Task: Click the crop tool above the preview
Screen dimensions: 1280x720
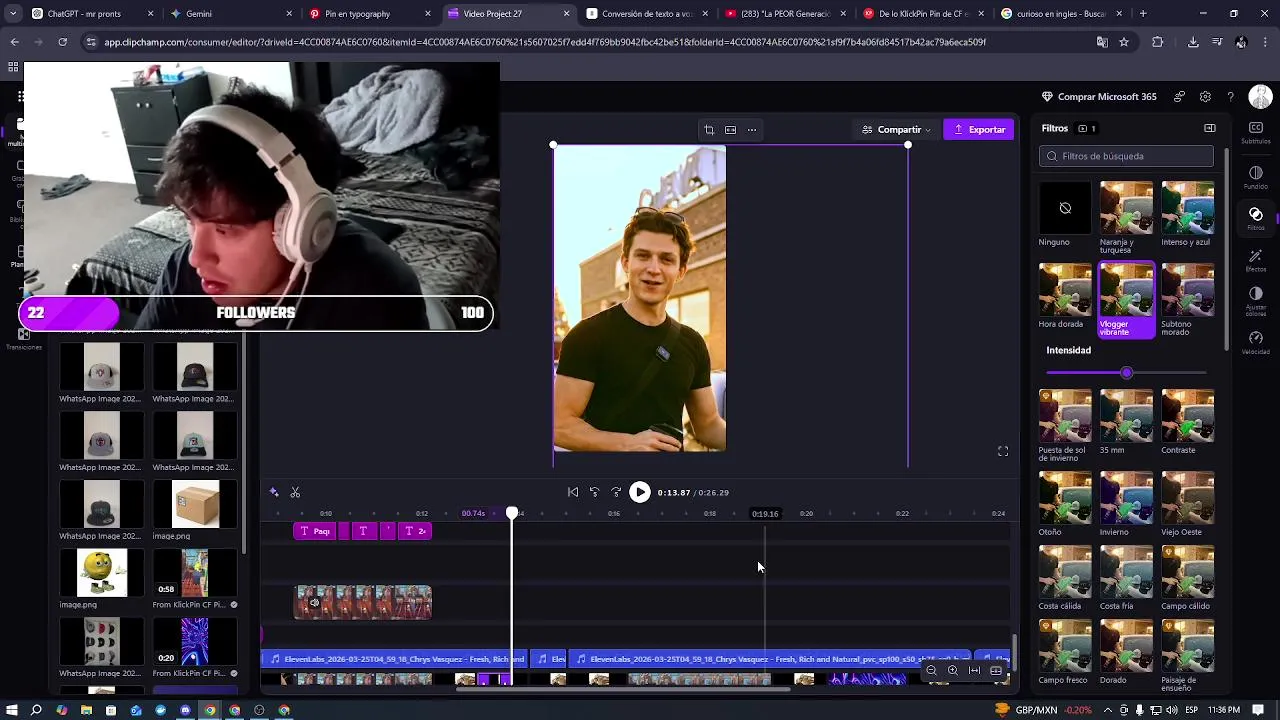Action: tap(709, 129)
